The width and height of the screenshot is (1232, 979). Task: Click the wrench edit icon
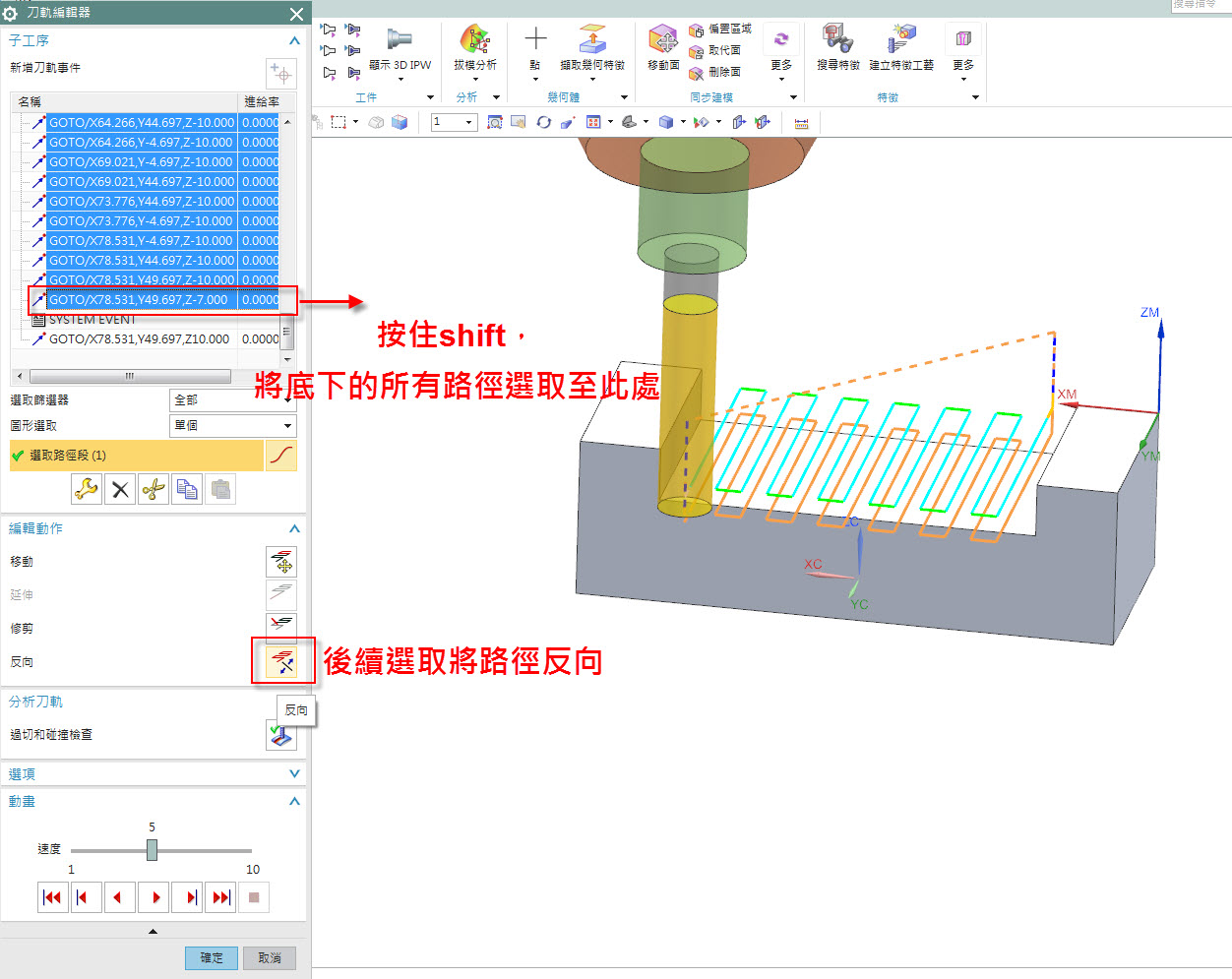coord(87,489)
